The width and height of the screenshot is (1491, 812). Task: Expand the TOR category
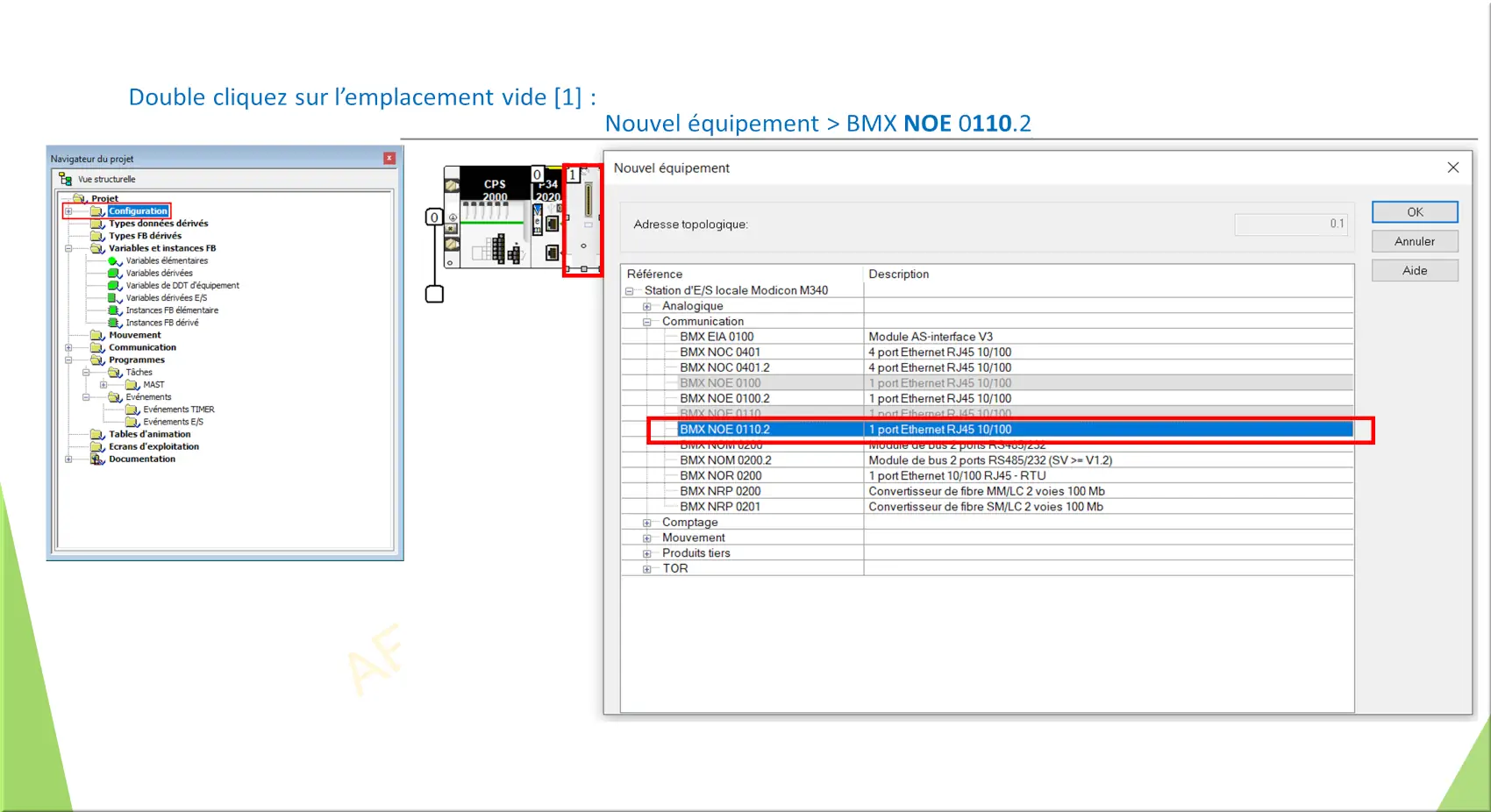(x=647, y=569)
